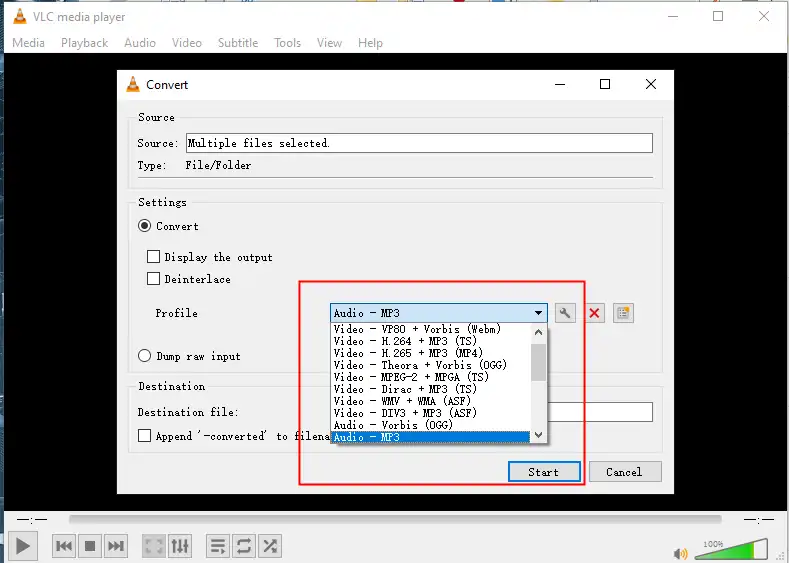Click VLC cone icon in main title bar
Screen dimensions: 789x563
(x=20, y=16)
